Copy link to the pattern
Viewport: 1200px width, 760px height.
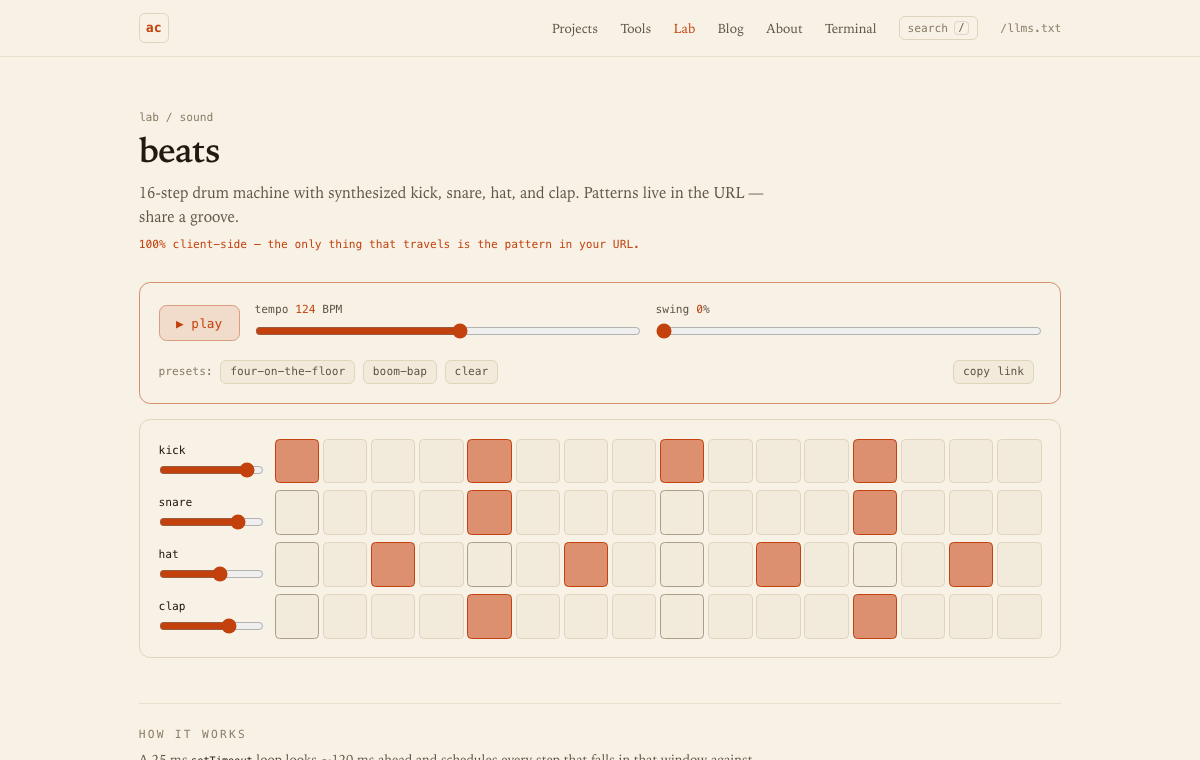(993, 372)
